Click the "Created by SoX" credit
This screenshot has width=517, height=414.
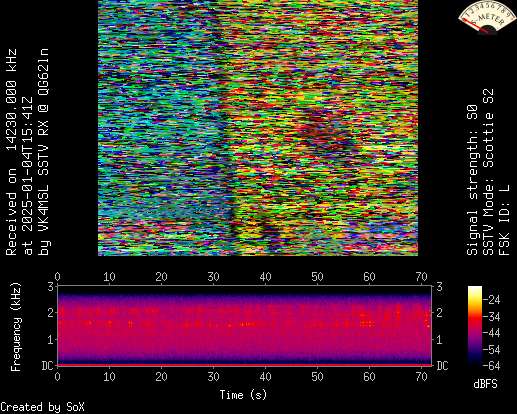(x=42, y=407)
